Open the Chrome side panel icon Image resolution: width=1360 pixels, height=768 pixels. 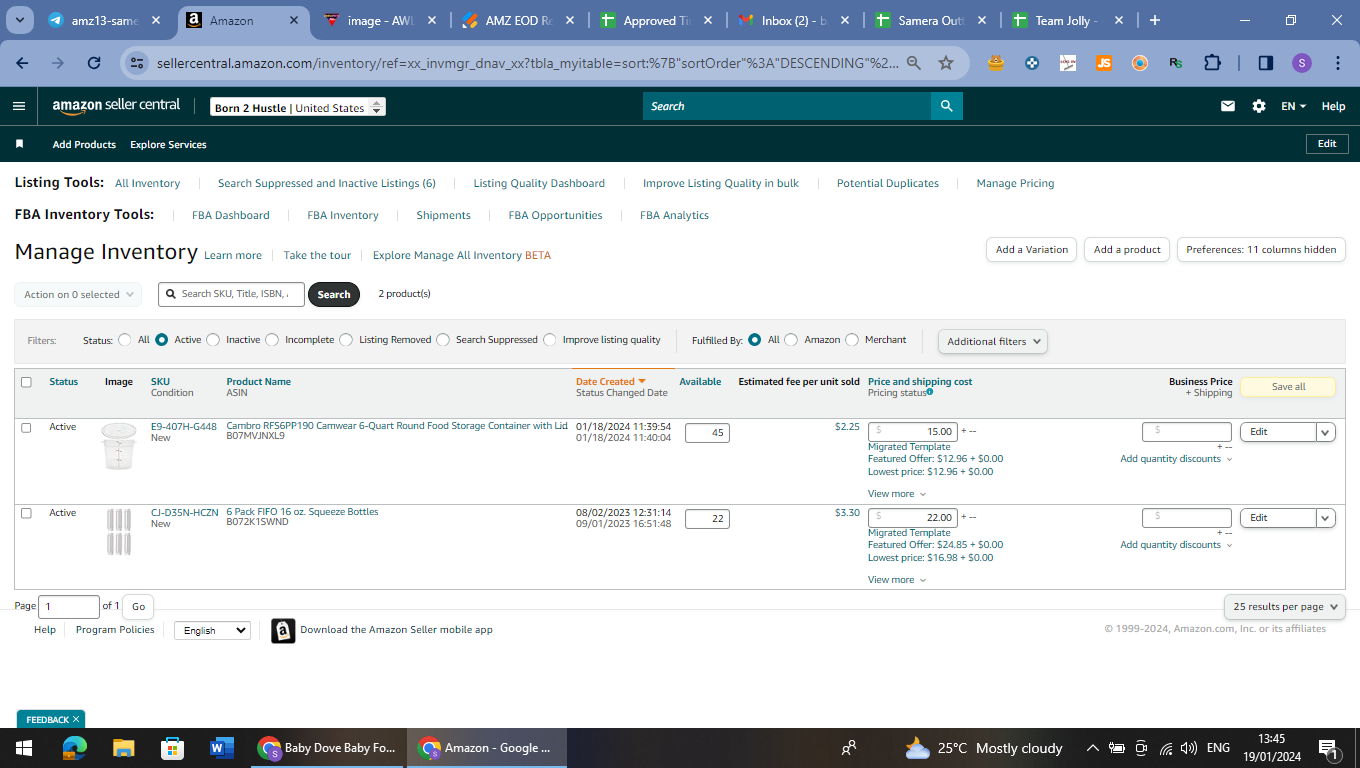pyautogui.click(x=1265, y=63)
